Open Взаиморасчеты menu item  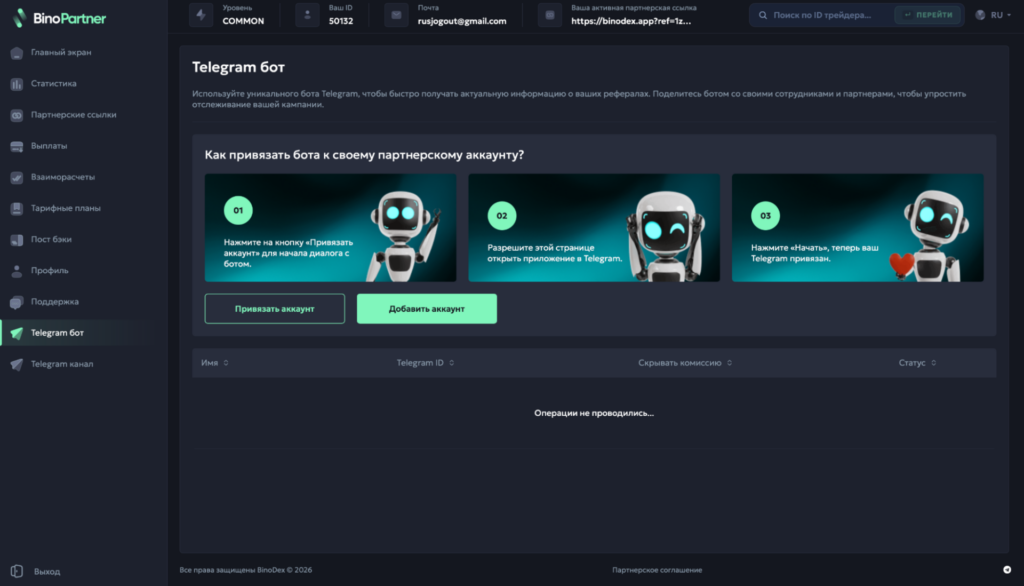click(63, 177)
